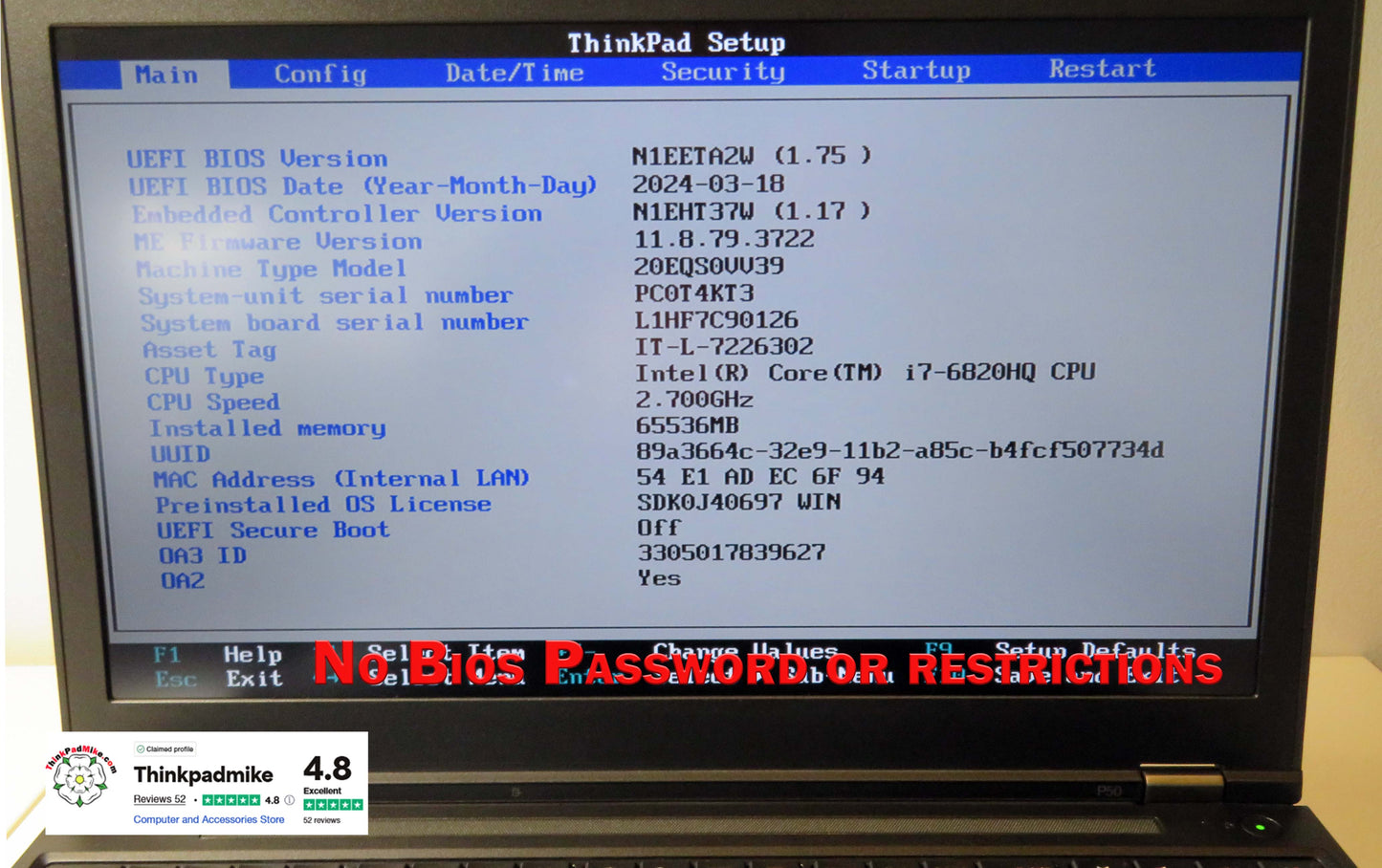Select the date value 2024-03-18
Viewport: 1382px width, 868px height.
coord(709,184)
